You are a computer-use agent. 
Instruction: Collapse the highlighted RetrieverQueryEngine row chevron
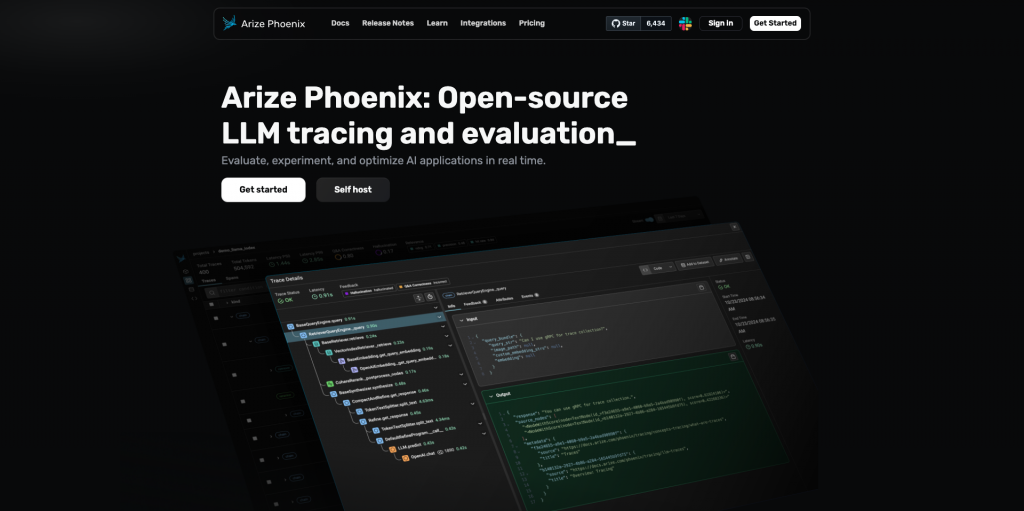440,317
